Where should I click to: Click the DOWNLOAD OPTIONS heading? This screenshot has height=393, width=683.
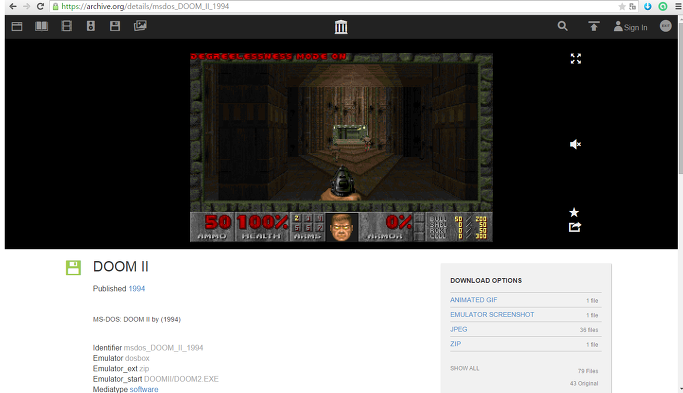tap(486, 281)
